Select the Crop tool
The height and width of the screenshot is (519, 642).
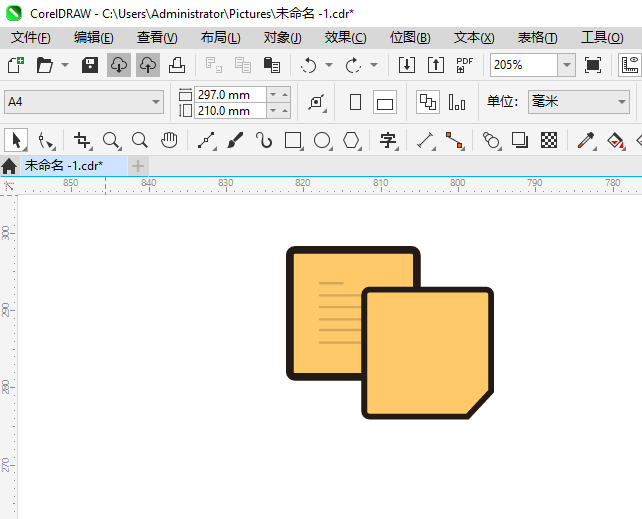(x=82, y=140)
